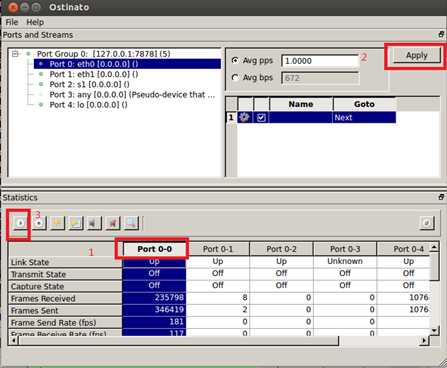Select Port 2: s1 in port tree
The image size is (447, 368).
click(89, 84)
